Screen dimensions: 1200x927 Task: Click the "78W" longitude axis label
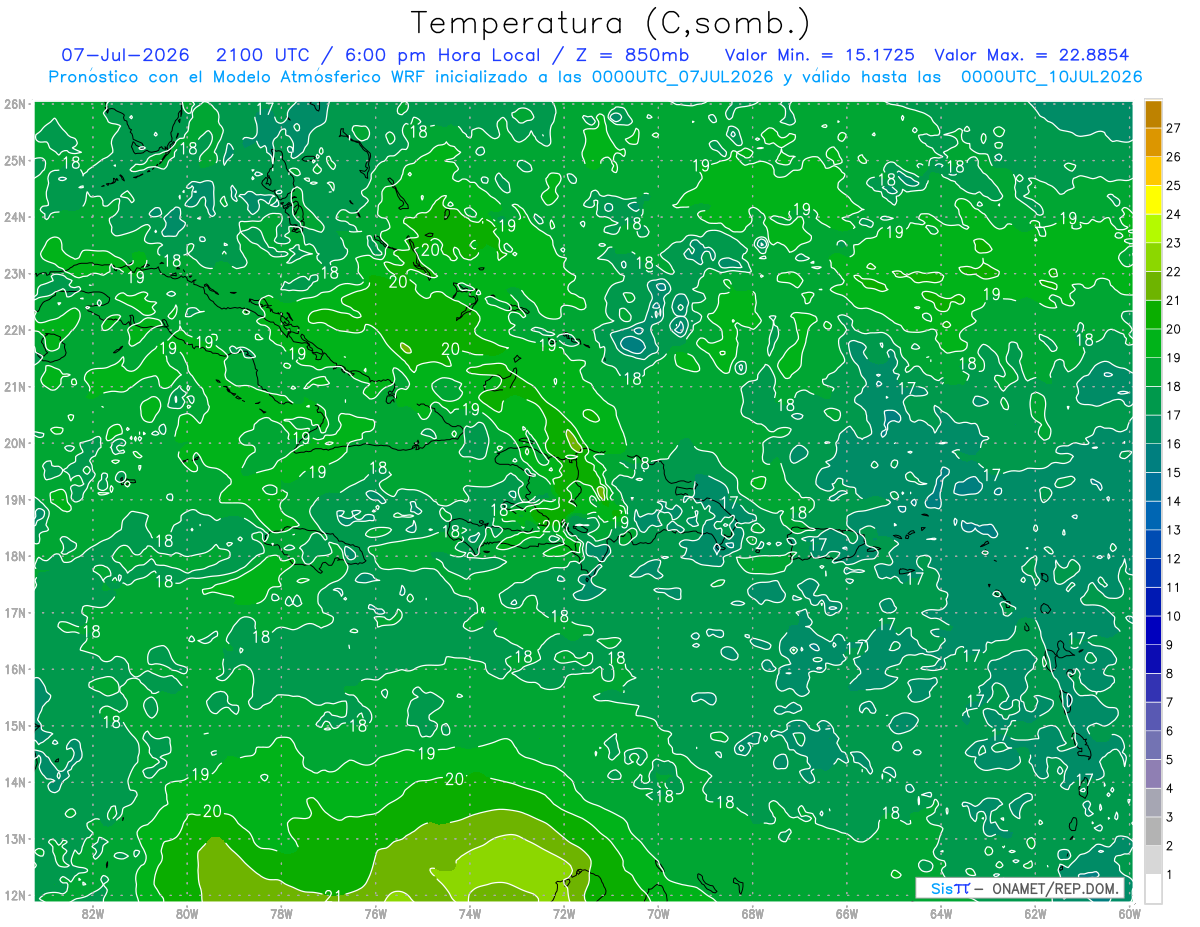[281, 913]
